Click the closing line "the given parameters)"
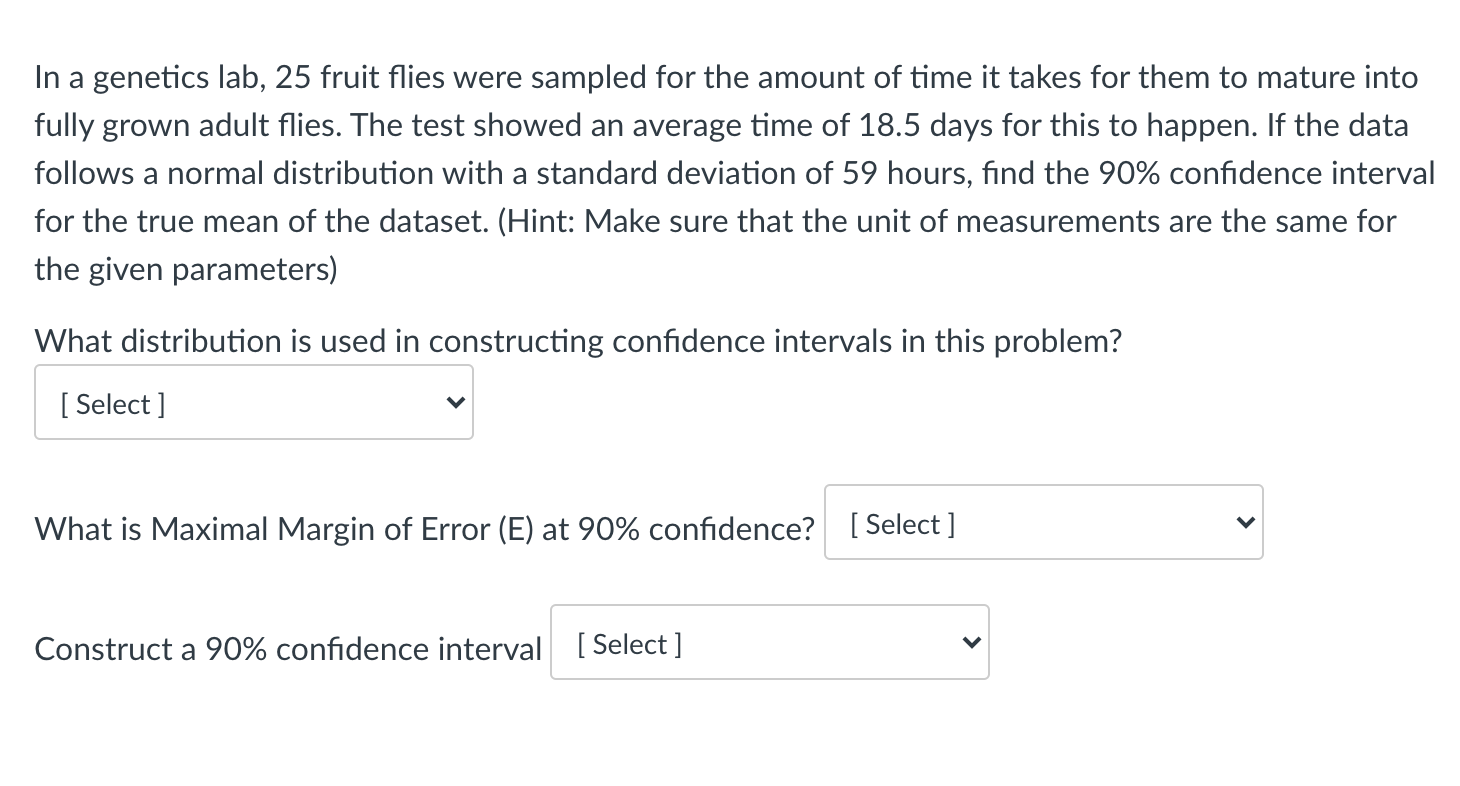Screen dimensions: 1460x786 pyautogui.click(x=186, y=270)
